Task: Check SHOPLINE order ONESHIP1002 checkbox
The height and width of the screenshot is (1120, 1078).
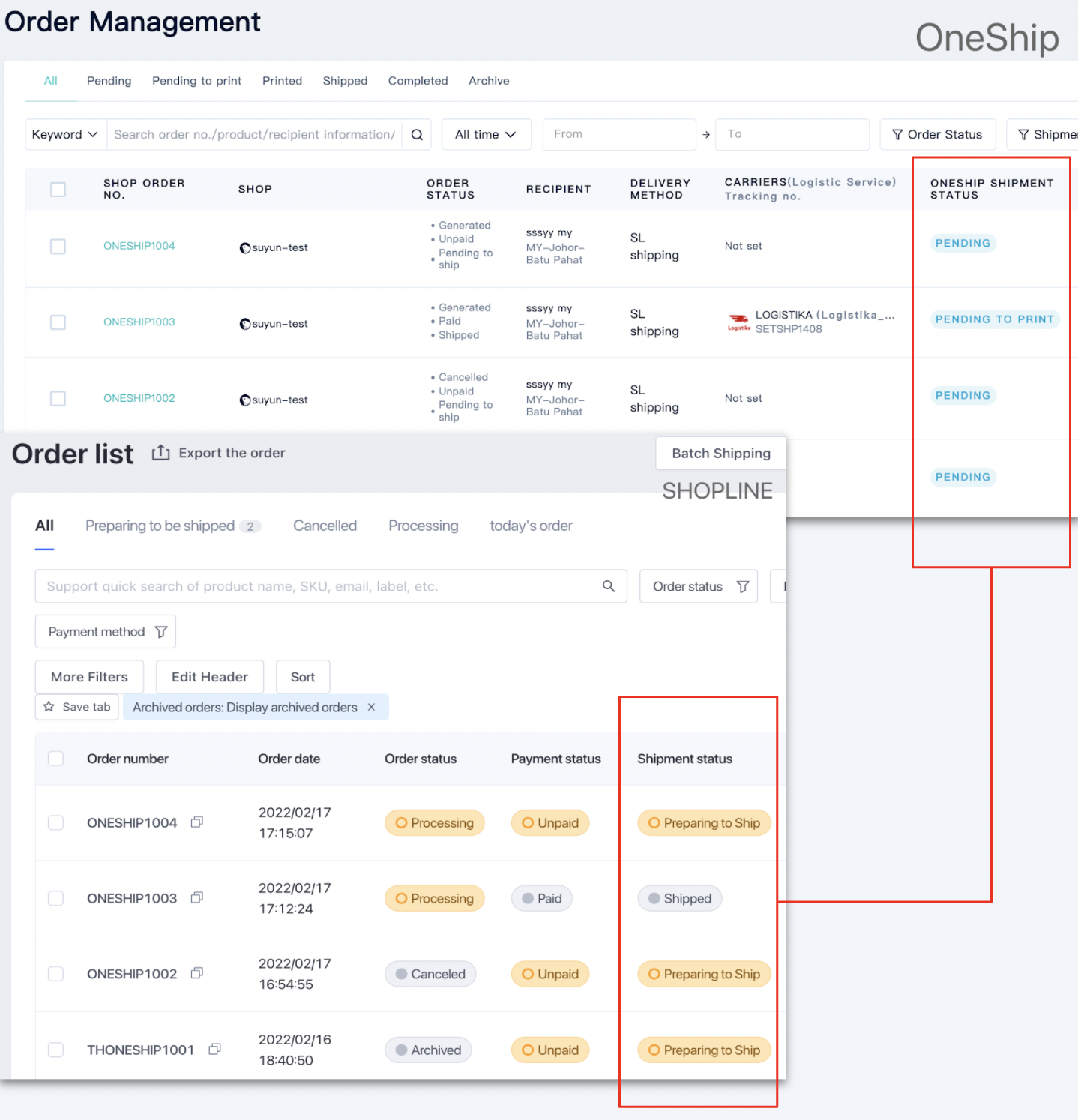Action: click(55, 974)
